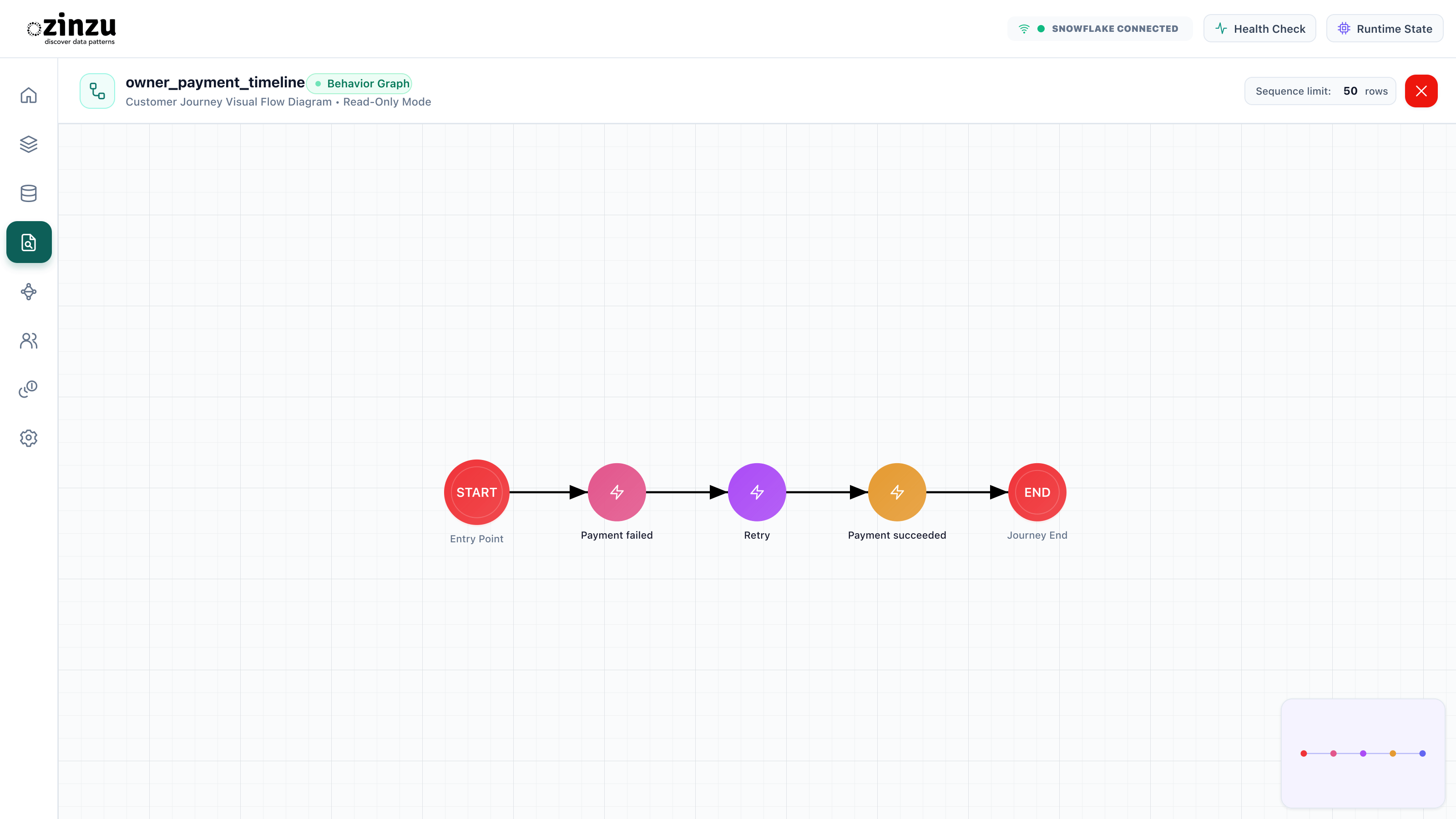Close the behavior graph with red X
Viewport: 1456px width, 819px height.
tap(1421, 91)
